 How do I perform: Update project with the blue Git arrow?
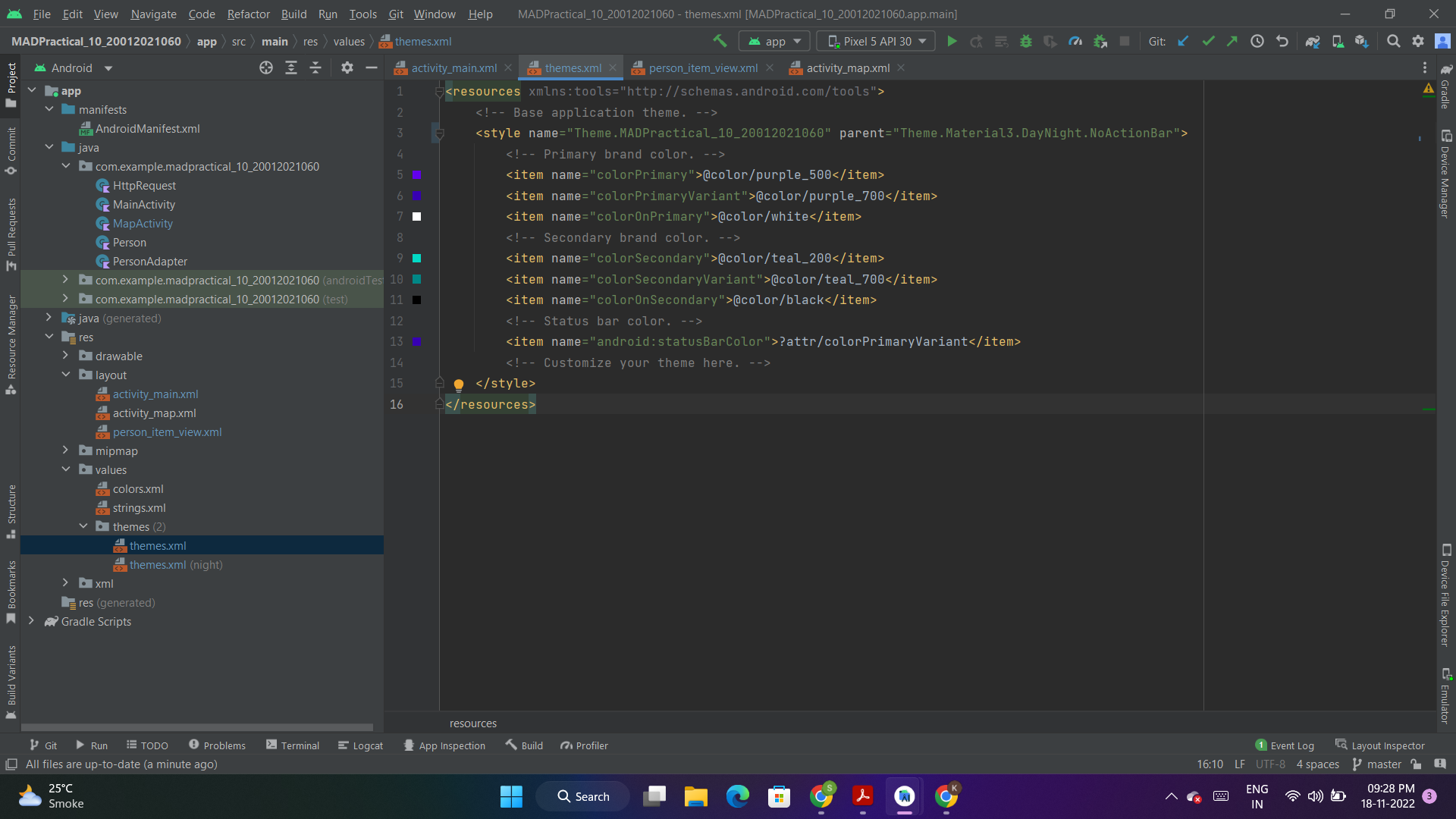click(x=1183, y=41)
